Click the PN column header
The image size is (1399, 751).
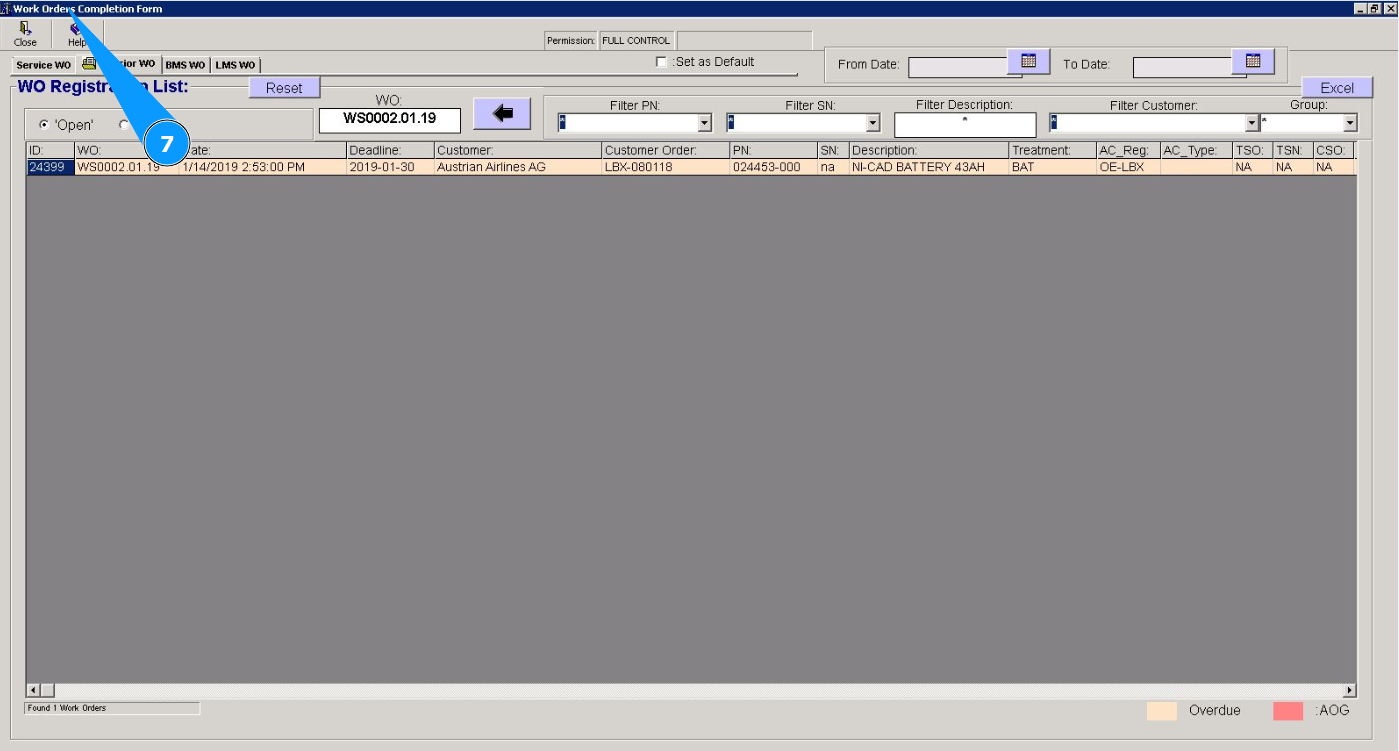(x=774, y=151)
